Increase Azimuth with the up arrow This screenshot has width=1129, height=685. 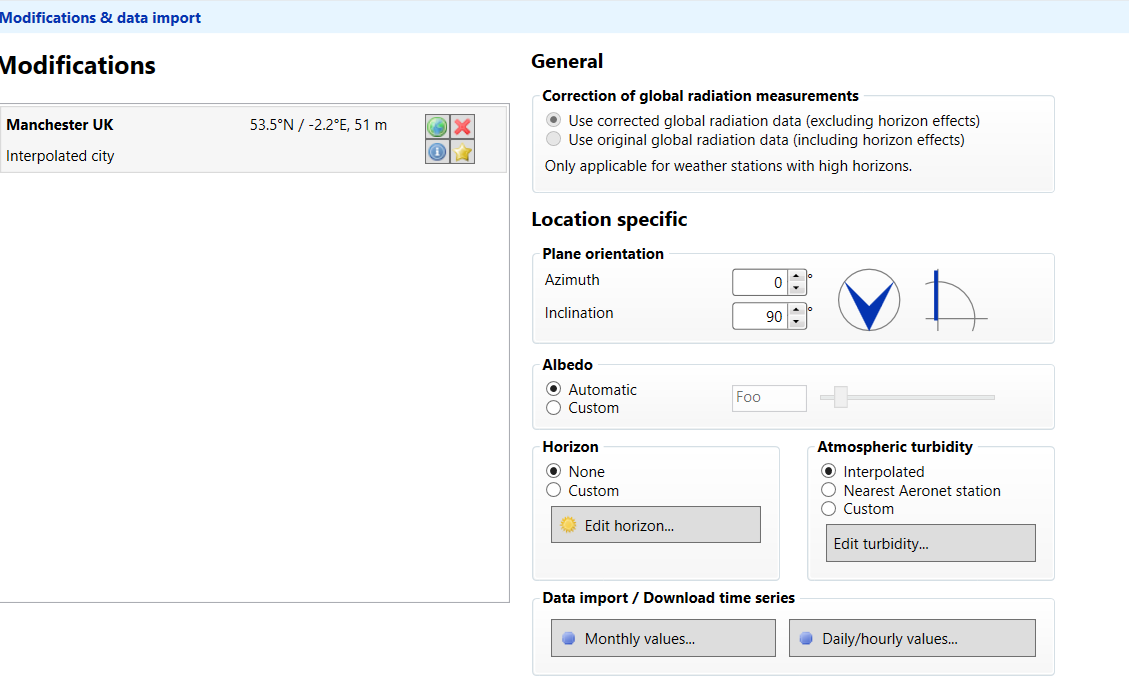(796, 277)
